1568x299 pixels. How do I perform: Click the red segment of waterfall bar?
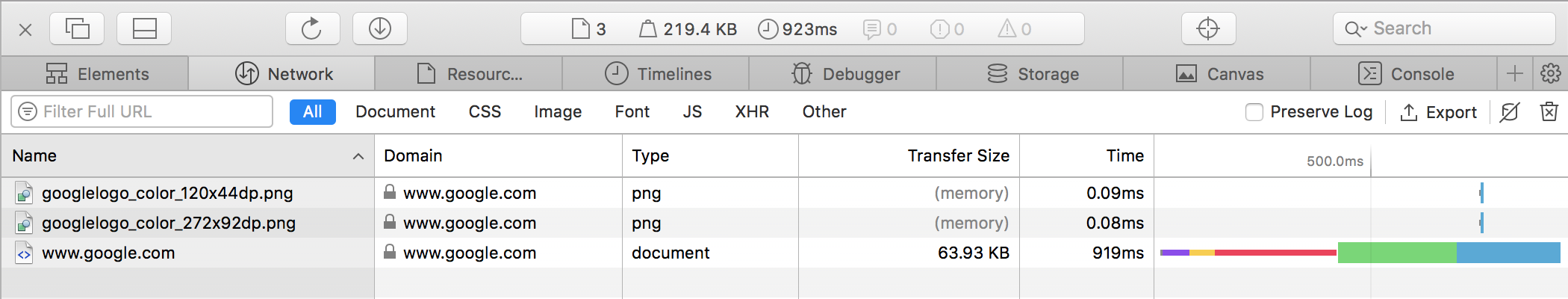pos(1275,253)
